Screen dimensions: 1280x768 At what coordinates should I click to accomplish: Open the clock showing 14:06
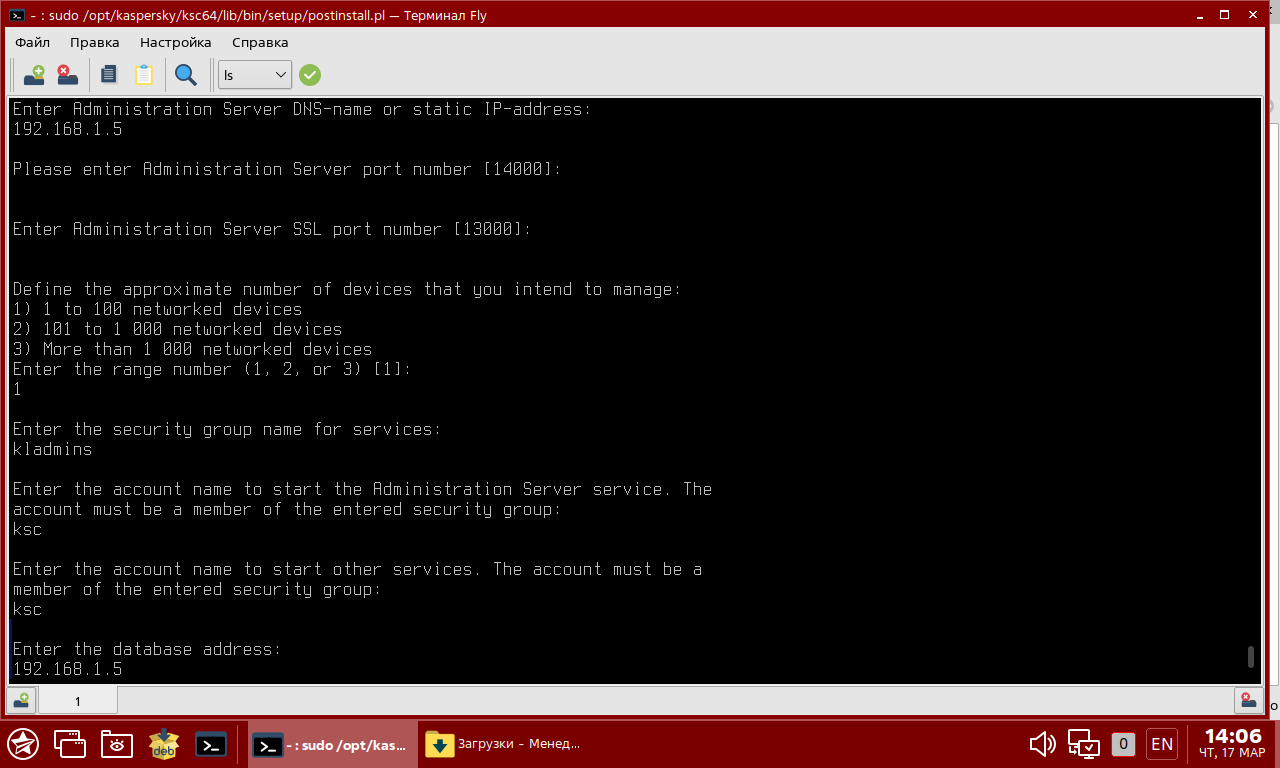pyautogui.click(x=1233, y=744)
